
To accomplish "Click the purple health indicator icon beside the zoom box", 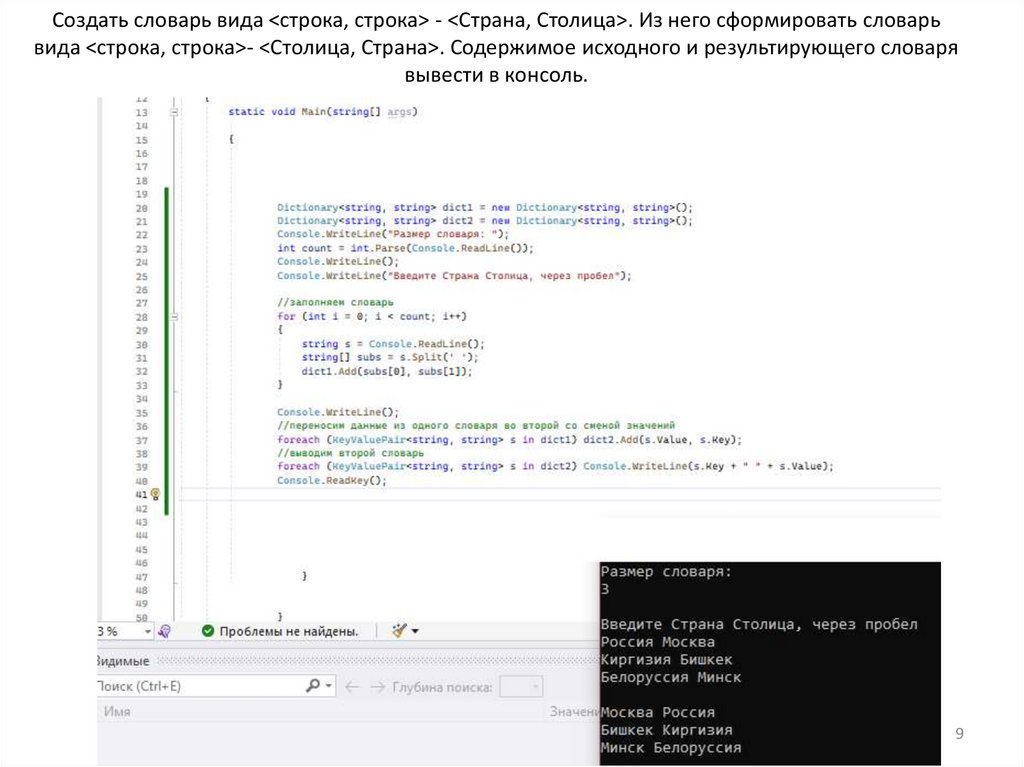I will (x=165, y=631).
